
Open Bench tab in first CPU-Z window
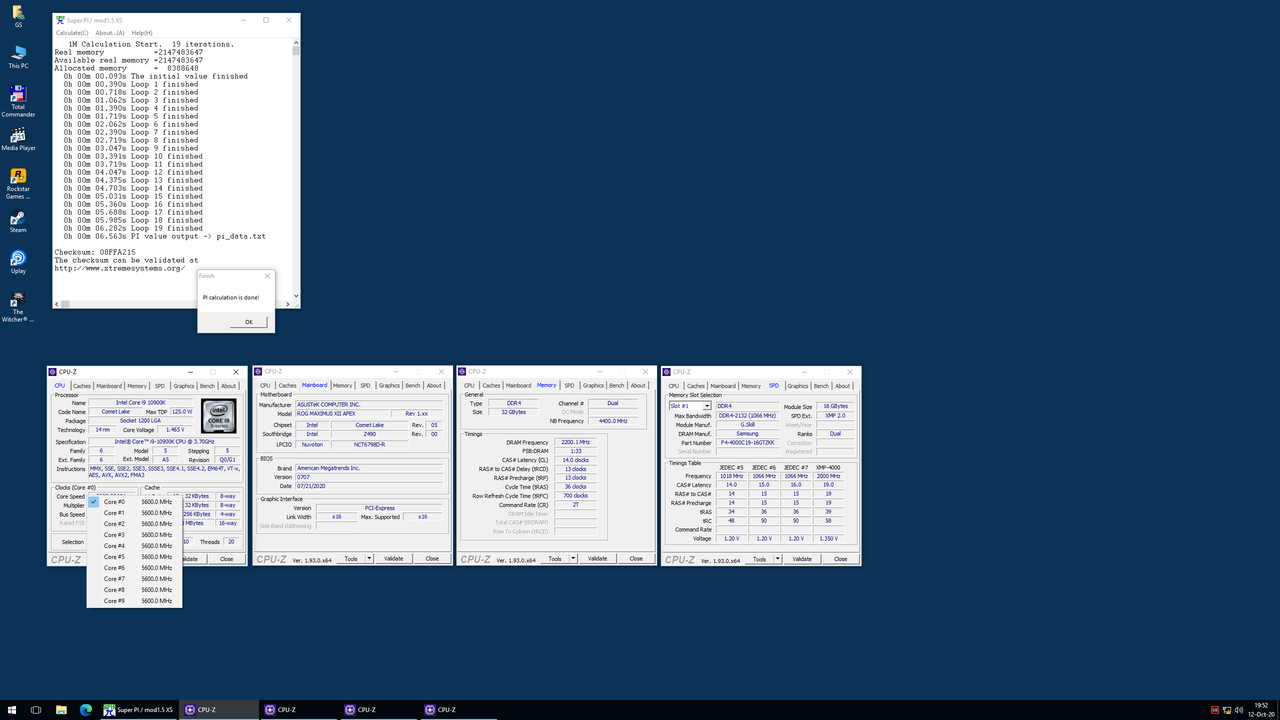pos(207,386)
